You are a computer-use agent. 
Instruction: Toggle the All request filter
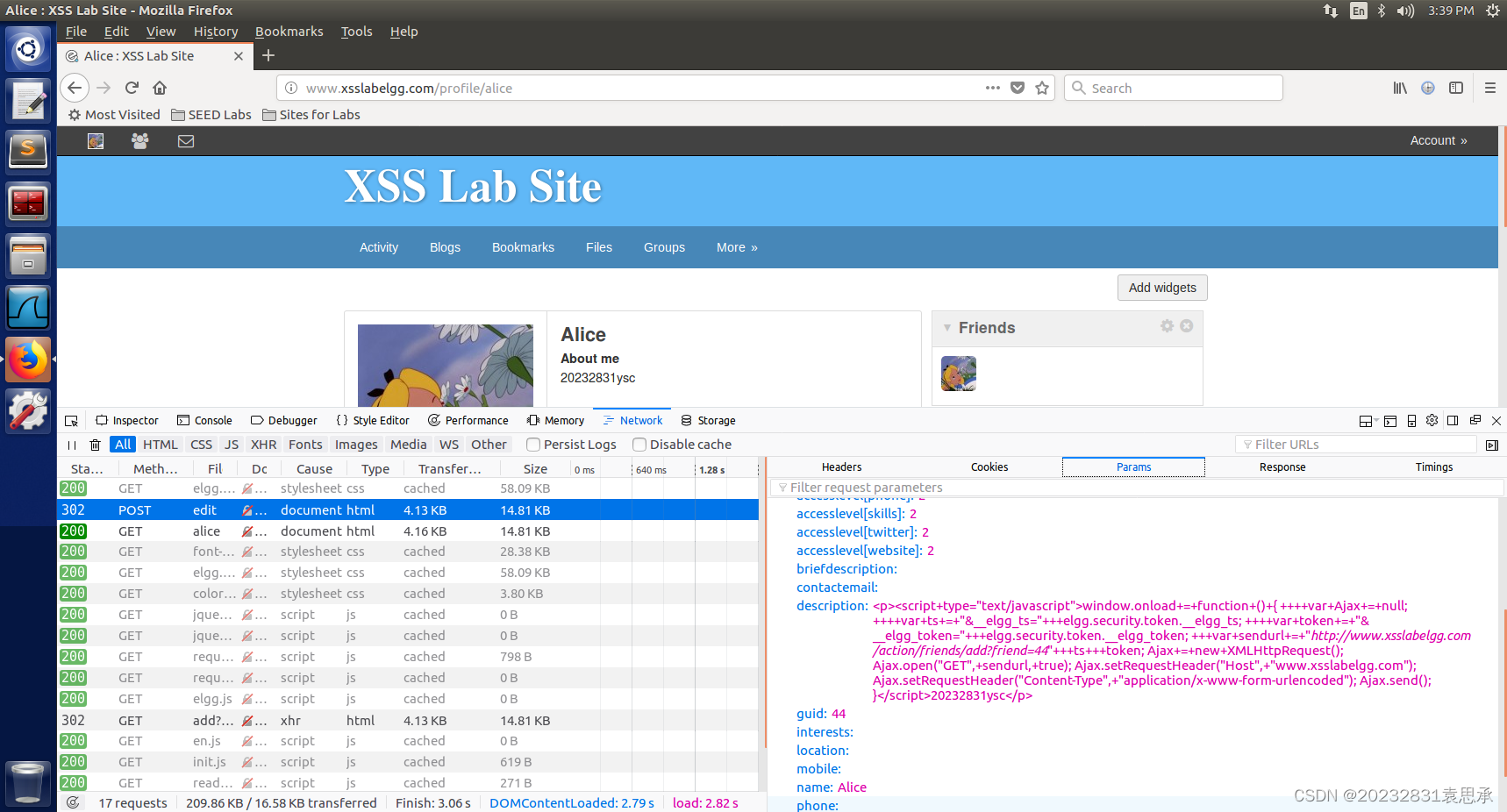click(123, 445)
